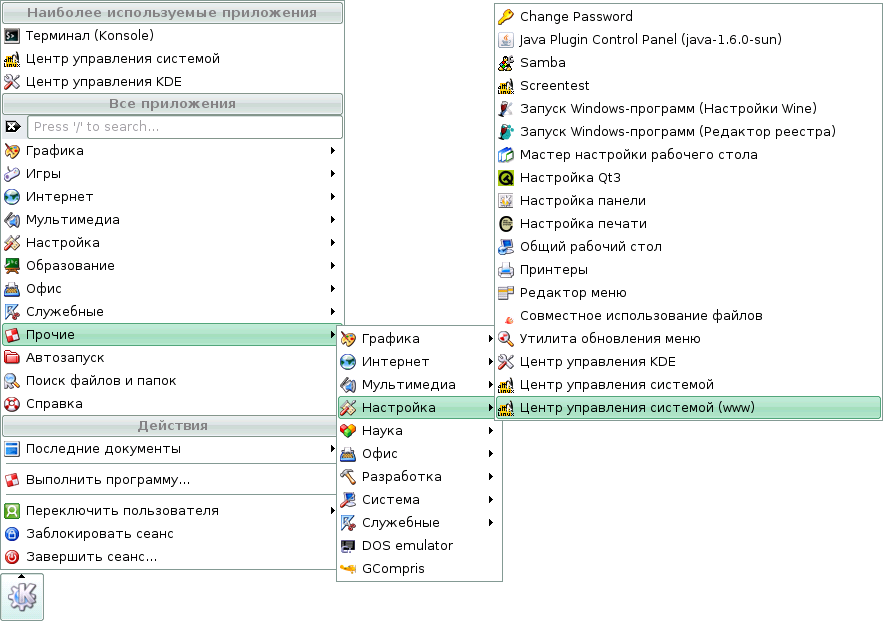Screen dimensions: 883x621
Task: Open the Change Password key icon
Action: pos(504,16)
